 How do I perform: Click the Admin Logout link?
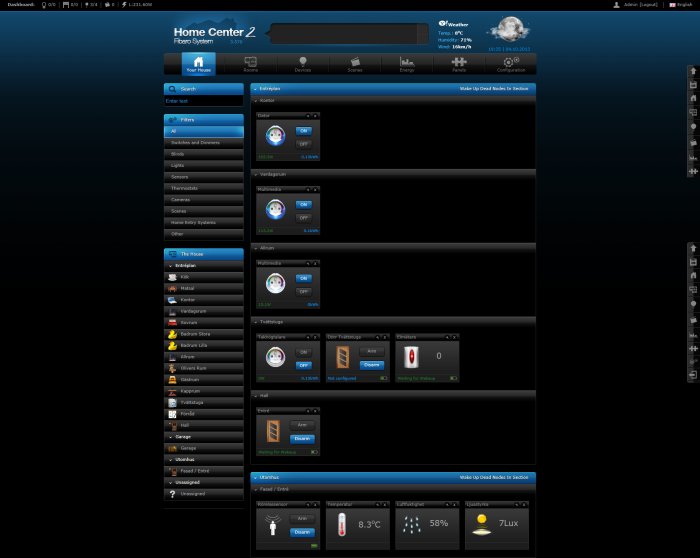(x=649, y=5)
